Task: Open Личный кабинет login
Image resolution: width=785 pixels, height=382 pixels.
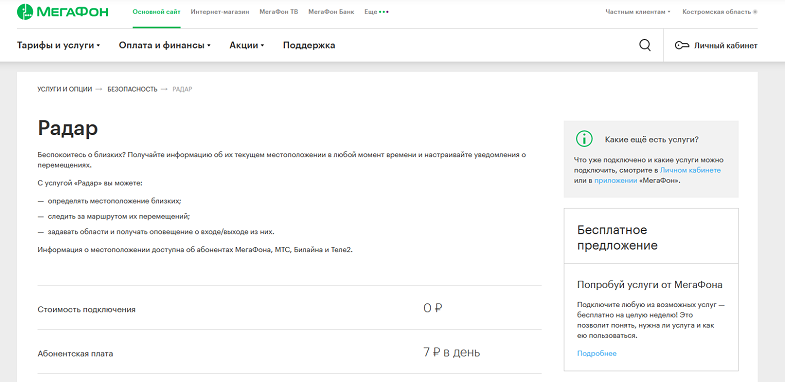Action: point(725,46)
